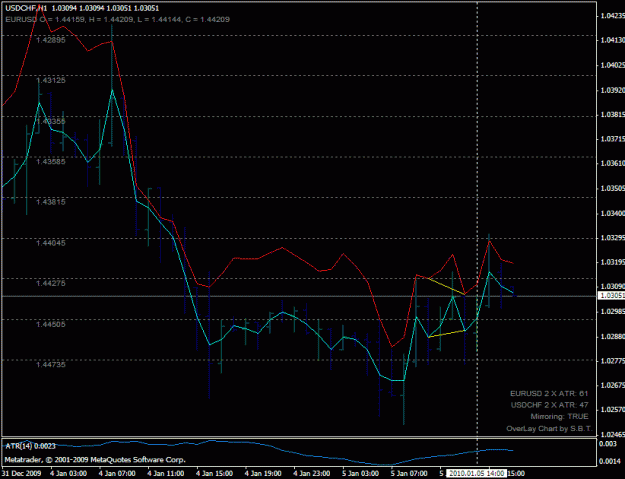Click the 1.03195 price scale value
Viewport: 625px width, 479px height.
[x=613, y=262]
